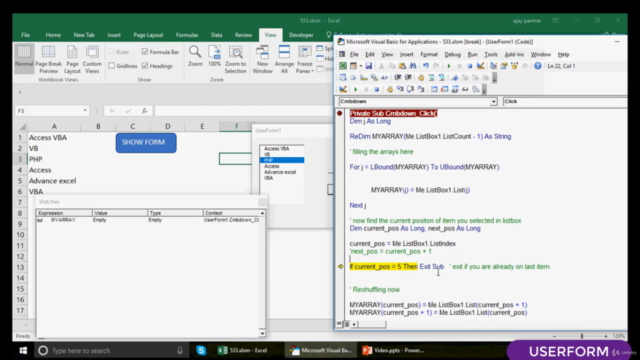Click the Indent icon in Edit toolbar

[397, 78]
